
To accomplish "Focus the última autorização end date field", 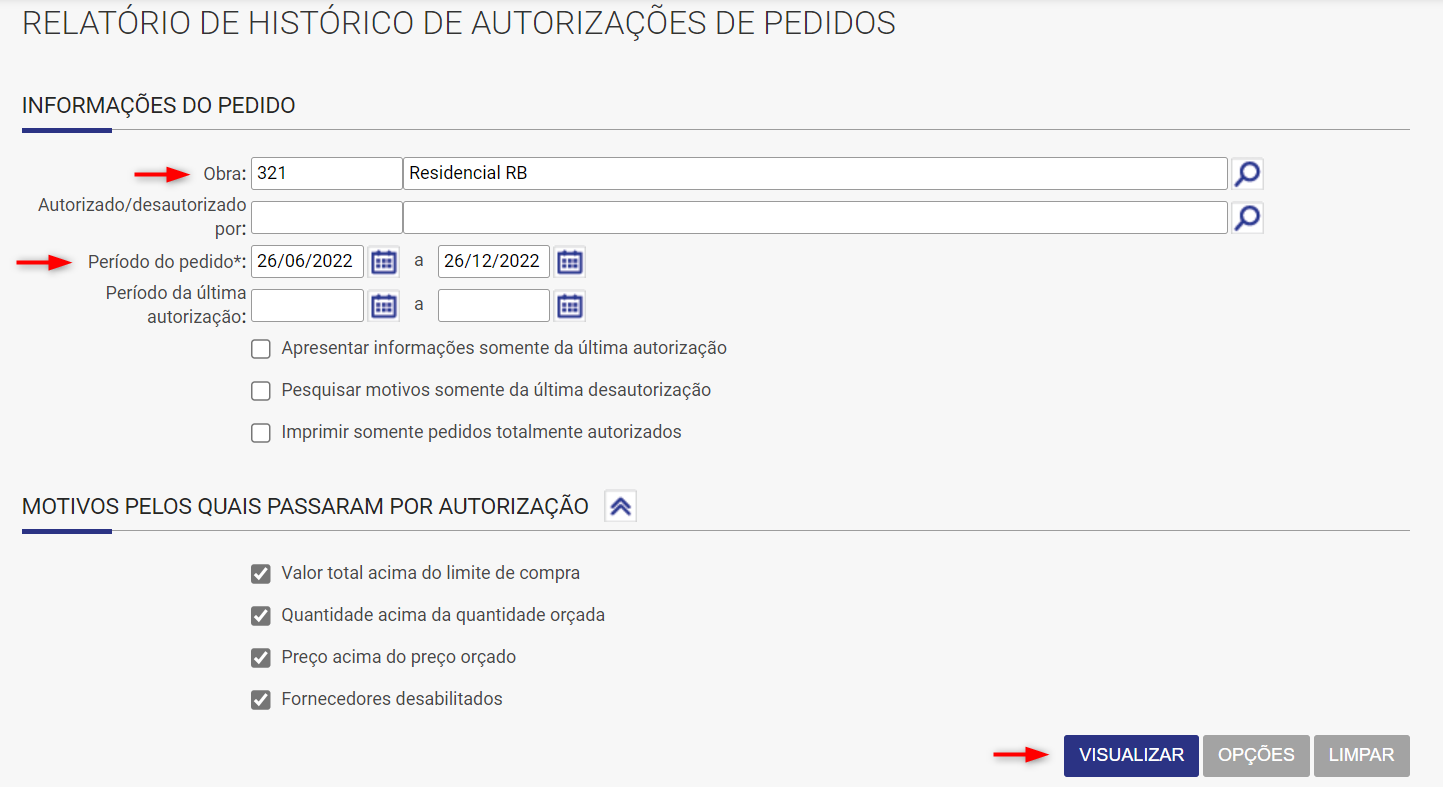I will coord(494,306).
